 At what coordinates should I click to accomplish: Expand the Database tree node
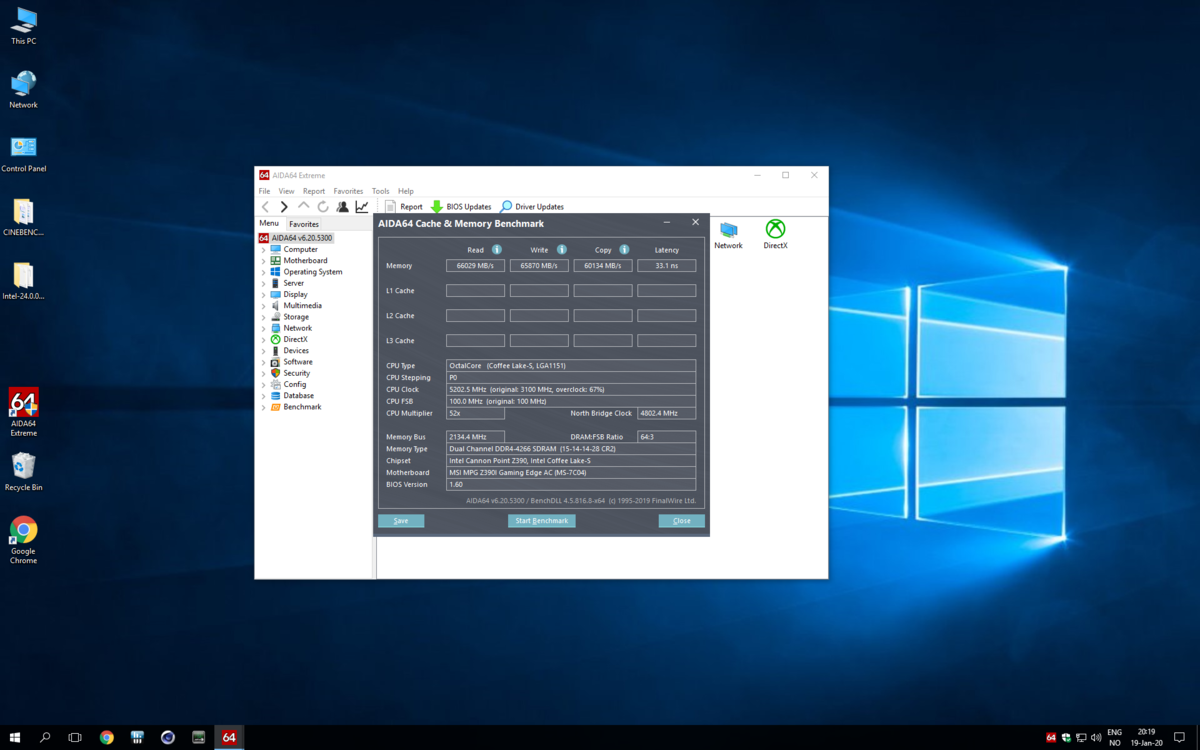pyautogui.click(x=264, y=396)
